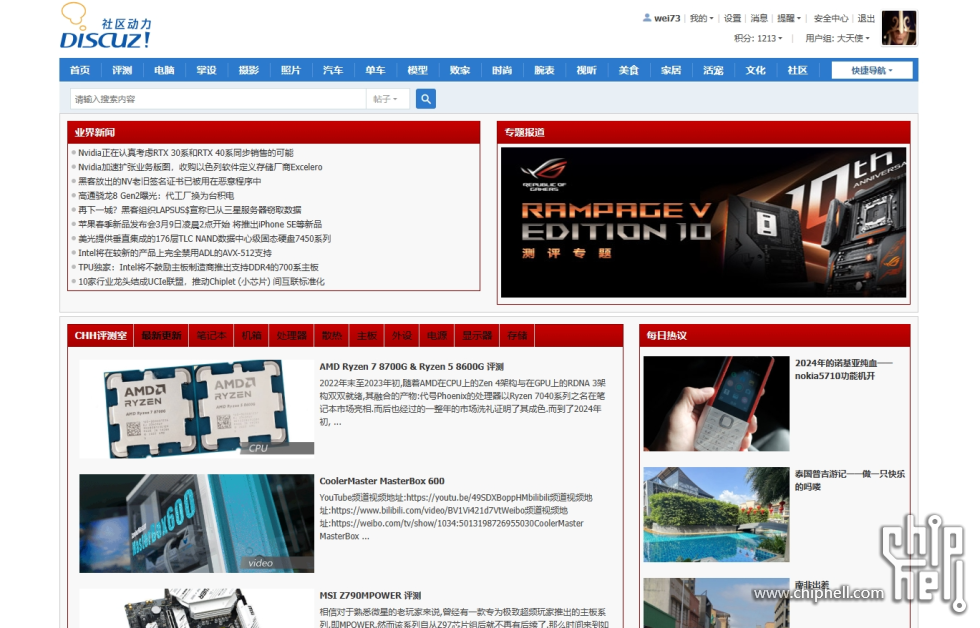Switch to the 显示器 tab

tap(477, 336)
